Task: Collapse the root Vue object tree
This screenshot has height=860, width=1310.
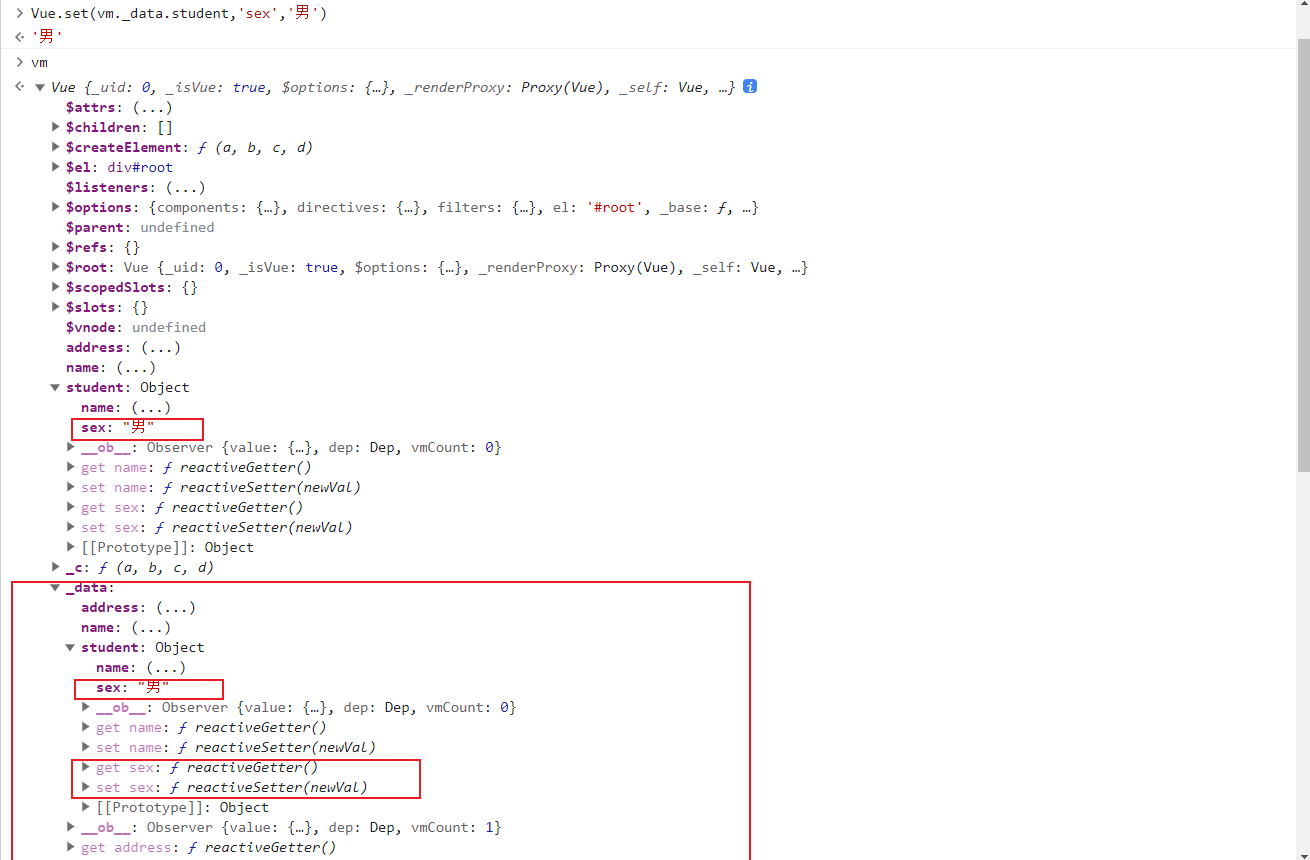Action: pyautogui.click(x=40, y=87)
